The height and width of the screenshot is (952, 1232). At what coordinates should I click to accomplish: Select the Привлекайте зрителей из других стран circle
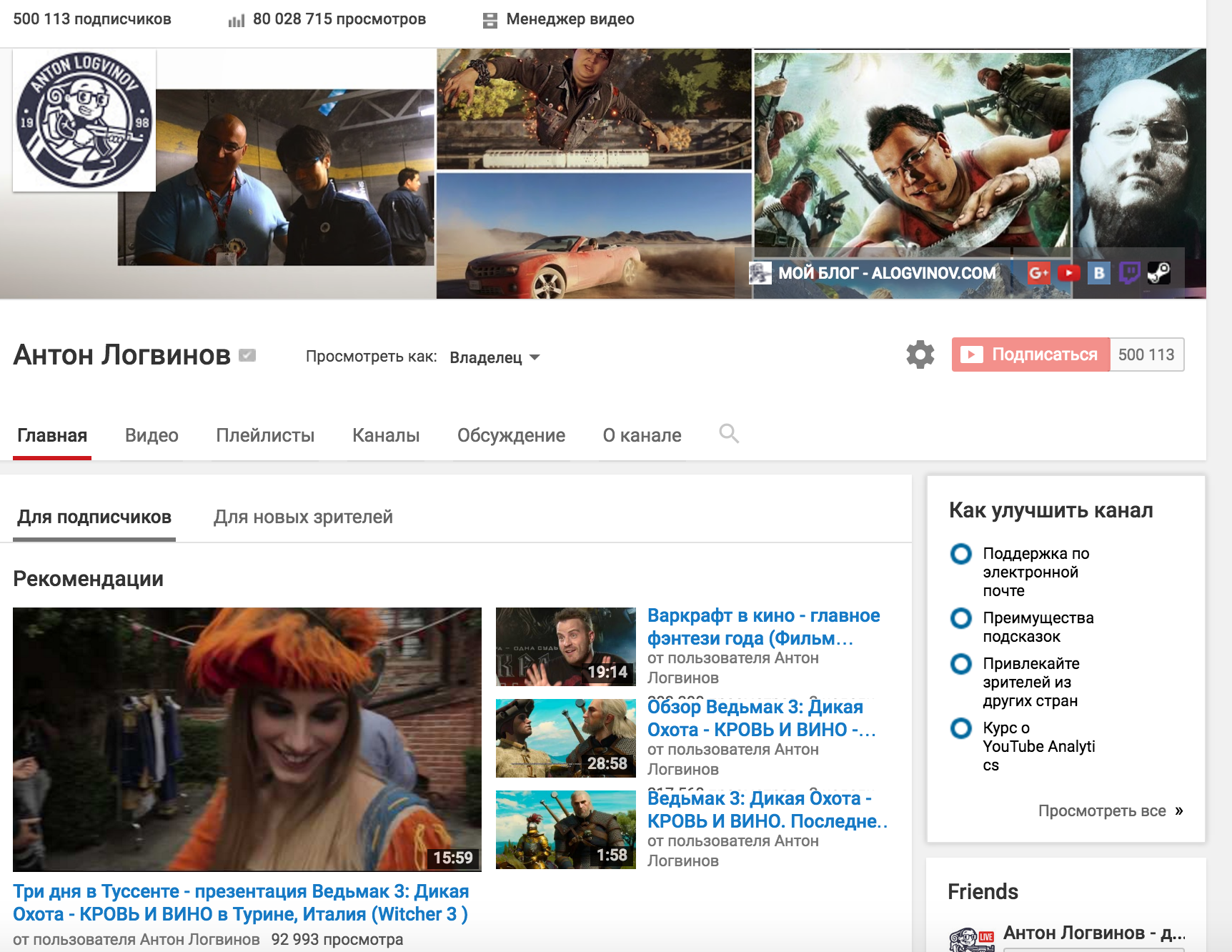click(x=961, y=664)
